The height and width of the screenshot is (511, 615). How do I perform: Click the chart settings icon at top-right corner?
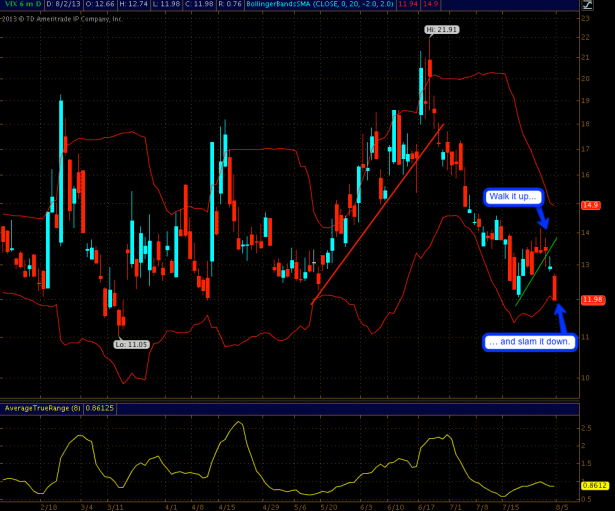587,6
